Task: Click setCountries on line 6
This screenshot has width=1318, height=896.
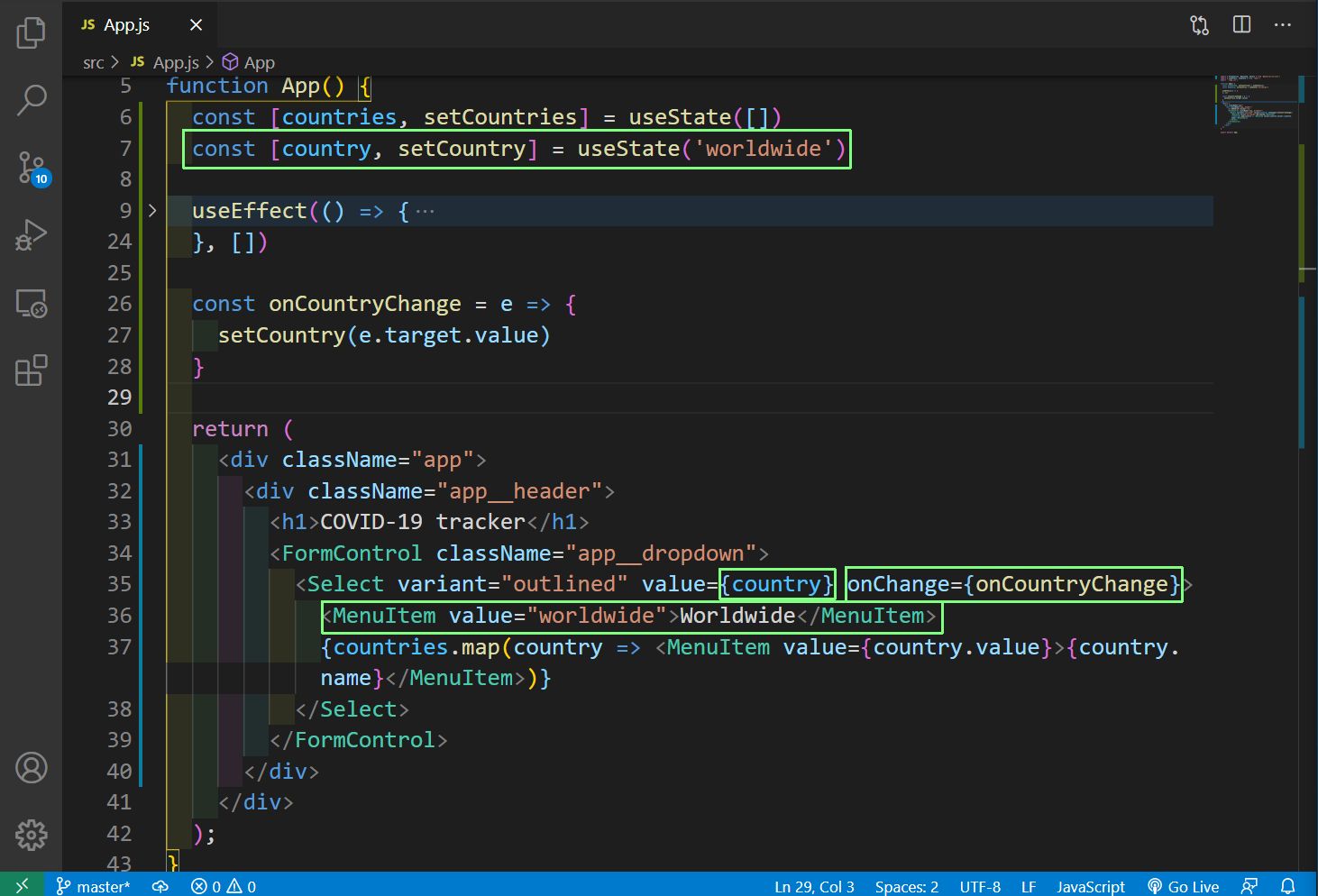Action: tap(500, 117)
